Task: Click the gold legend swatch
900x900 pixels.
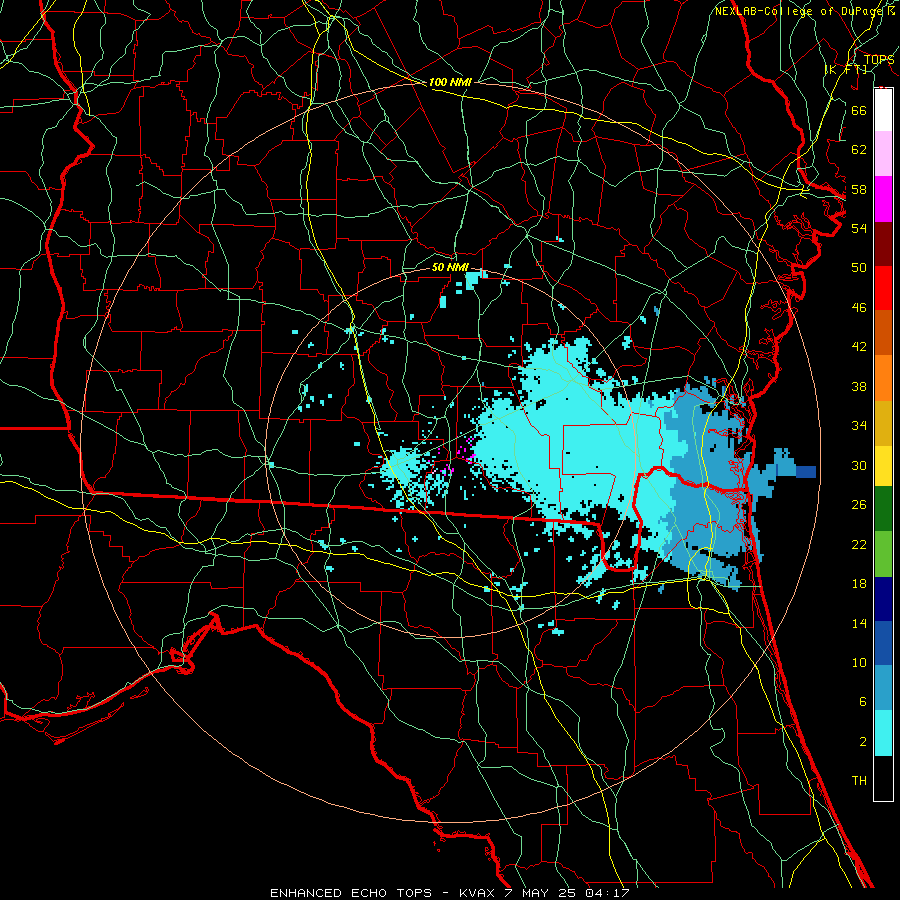Action: (883, 423)
